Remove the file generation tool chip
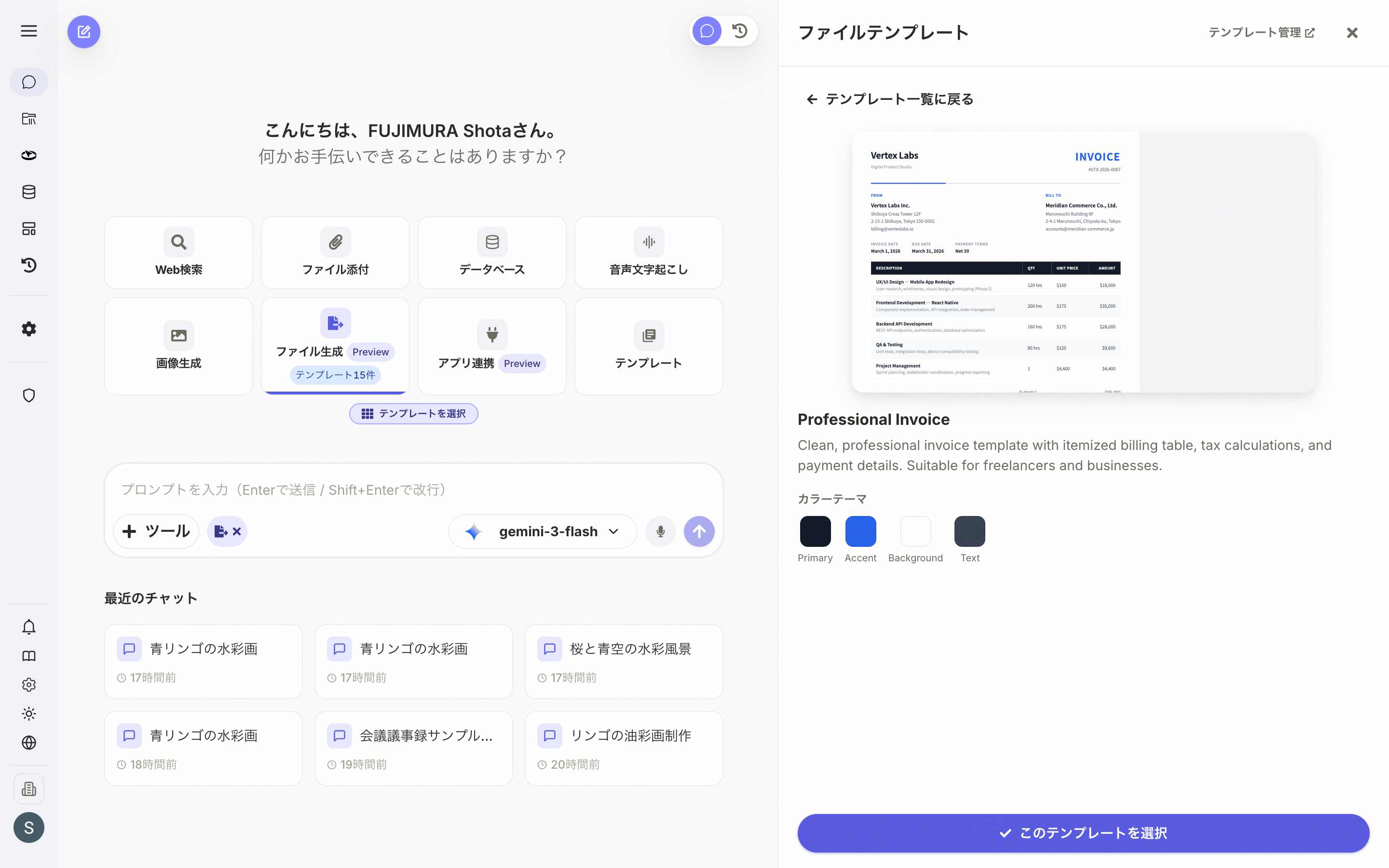The width and height of the screenshot is (1389, 868). point(236,531)
